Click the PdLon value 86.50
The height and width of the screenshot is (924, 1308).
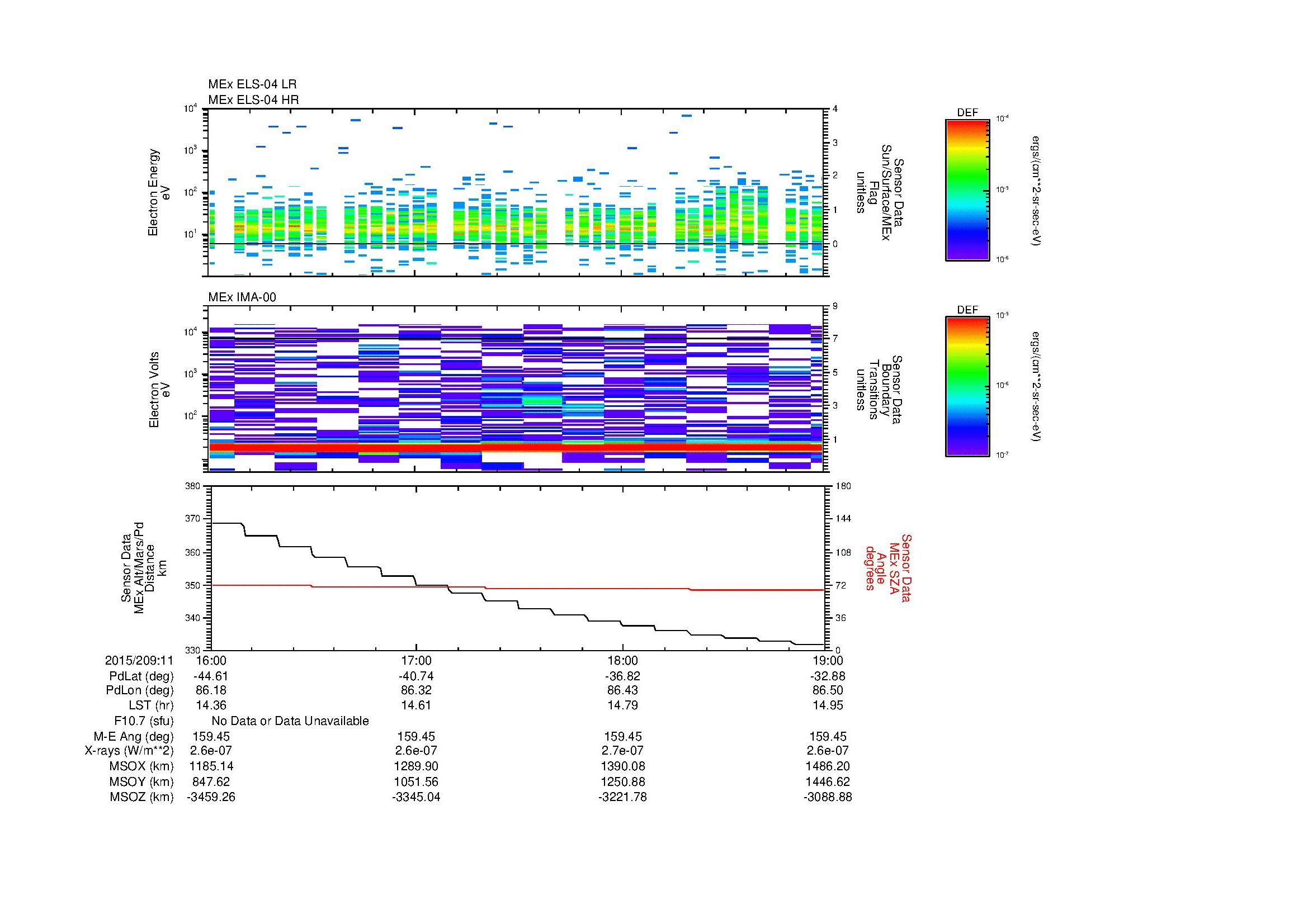(828, 690)
